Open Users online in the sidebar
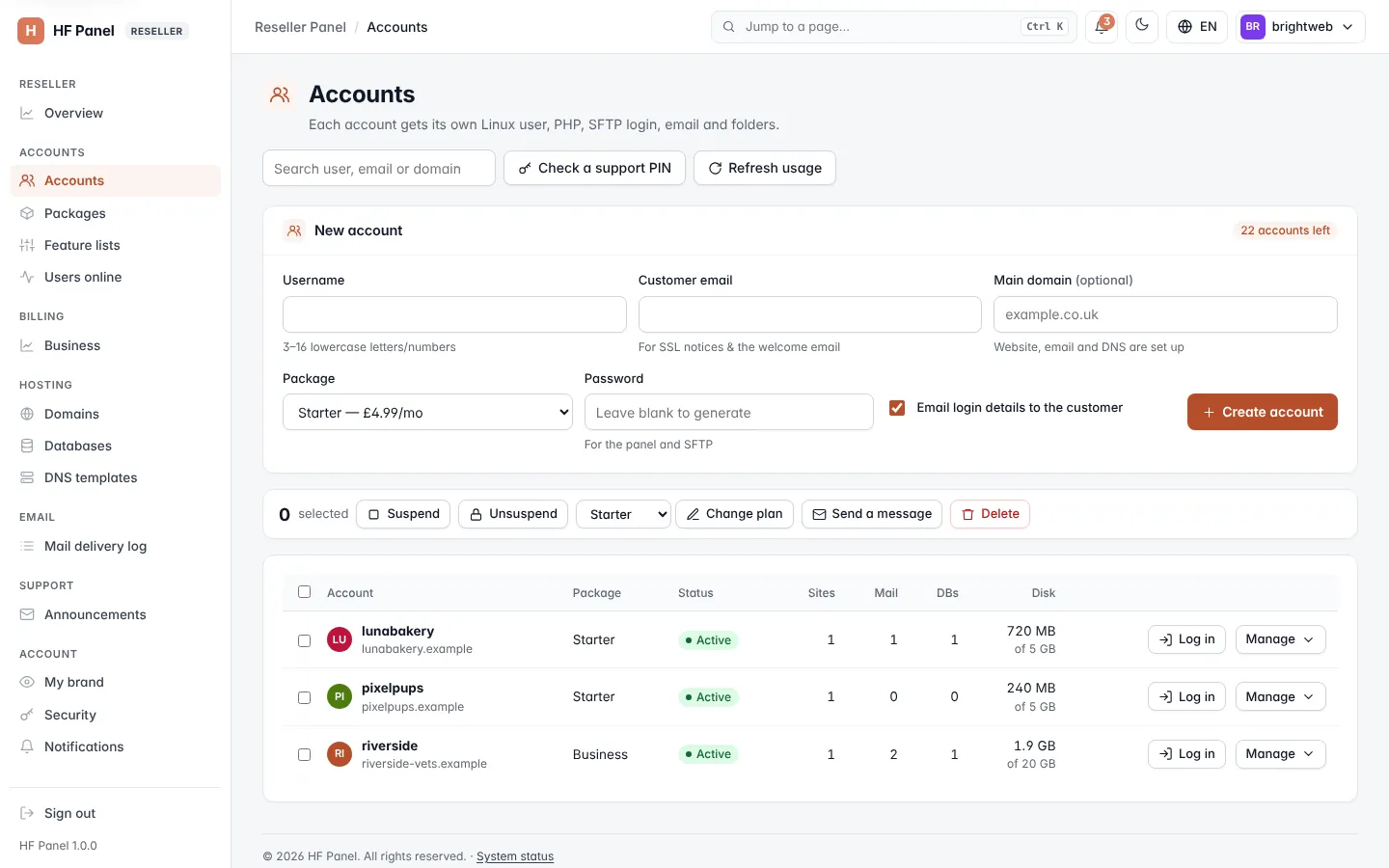The width and height of the screenshot is (1389, 868). tap(116, 277)
